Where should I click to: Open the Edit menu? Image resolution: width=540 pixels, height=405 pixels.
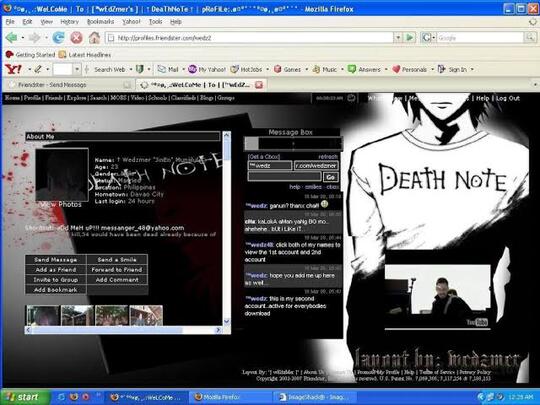point(27,22)
